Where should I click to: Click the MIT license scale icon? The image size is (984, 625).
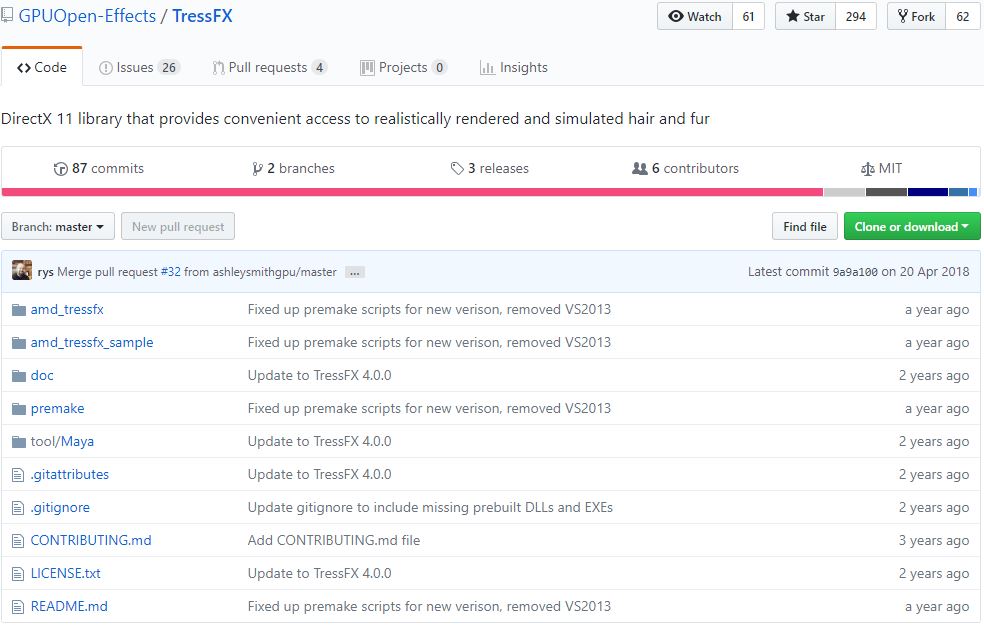pyautogui.click(x=867, y=169)
